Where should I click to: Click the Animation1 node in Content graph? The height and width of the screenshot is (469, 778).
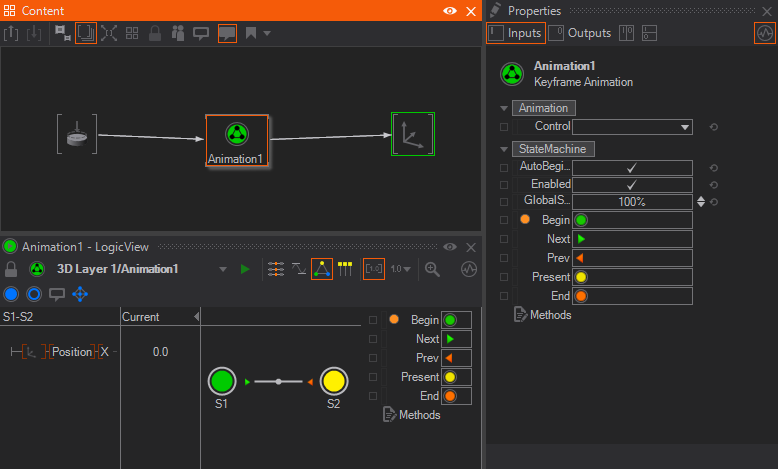pyautogui.click(x=236, y=141)
